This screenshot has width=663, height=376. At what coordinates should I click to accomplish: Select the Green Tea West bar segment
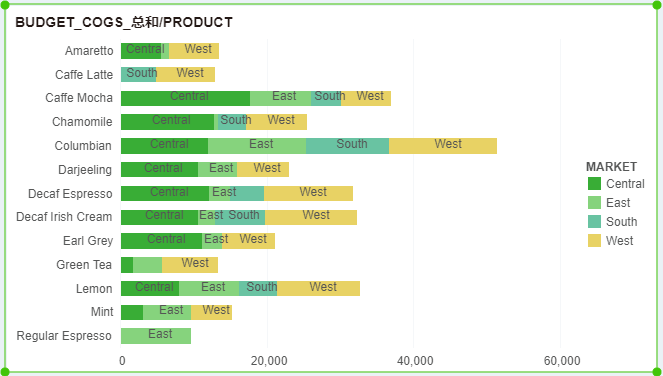190,265
